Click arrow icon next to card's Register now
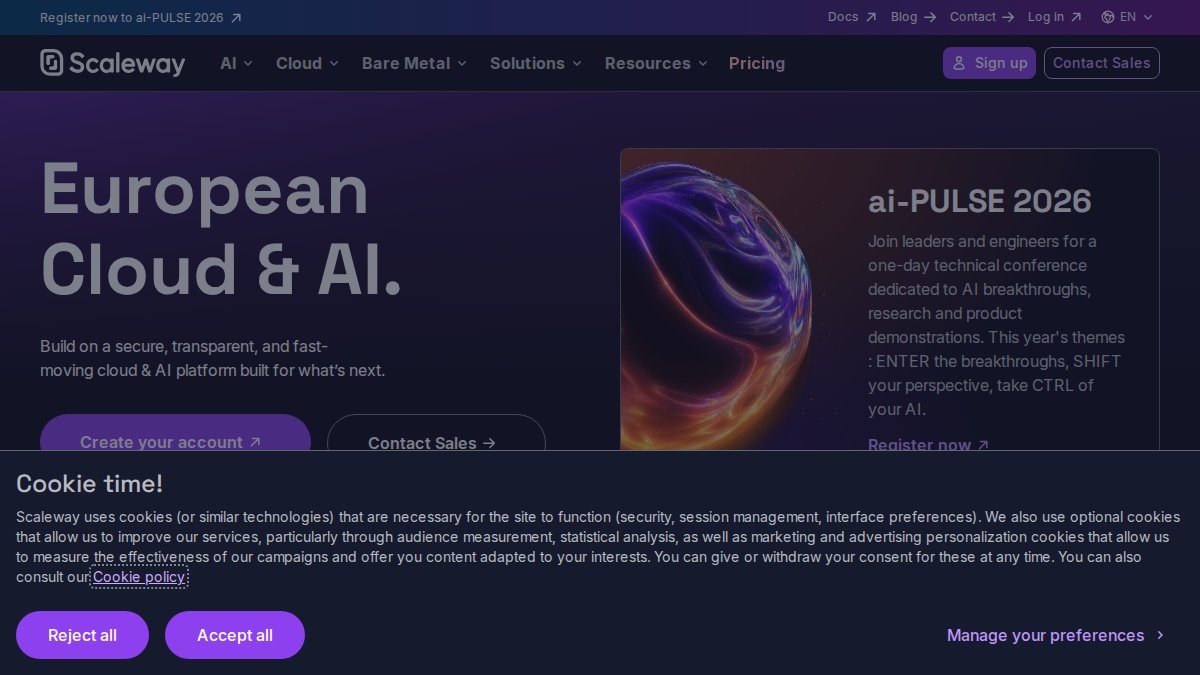The image size is (1200, 675). pyautogui.click(x=983, y=445)
